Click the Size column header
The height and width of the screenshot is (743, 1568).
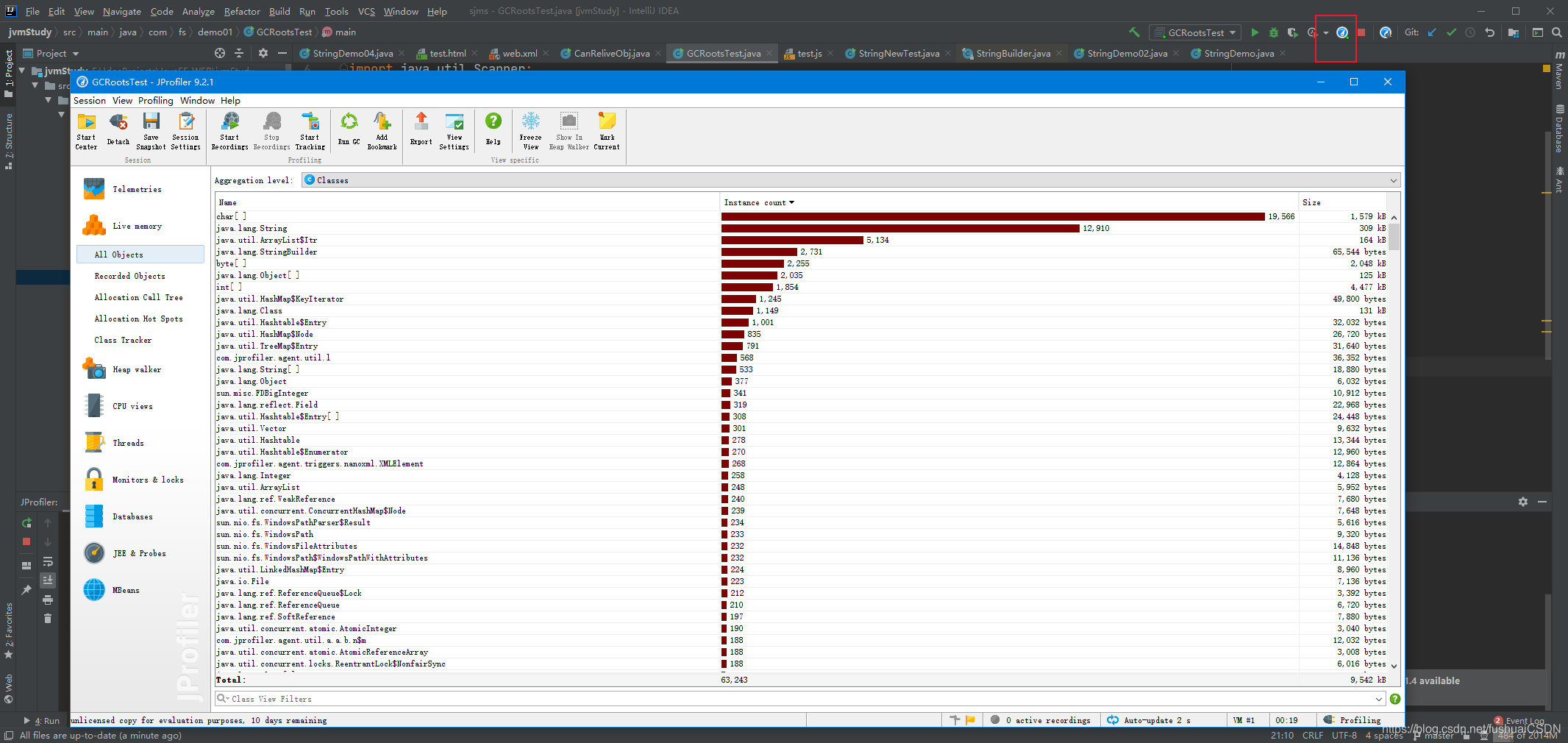tap(1343, 202)
